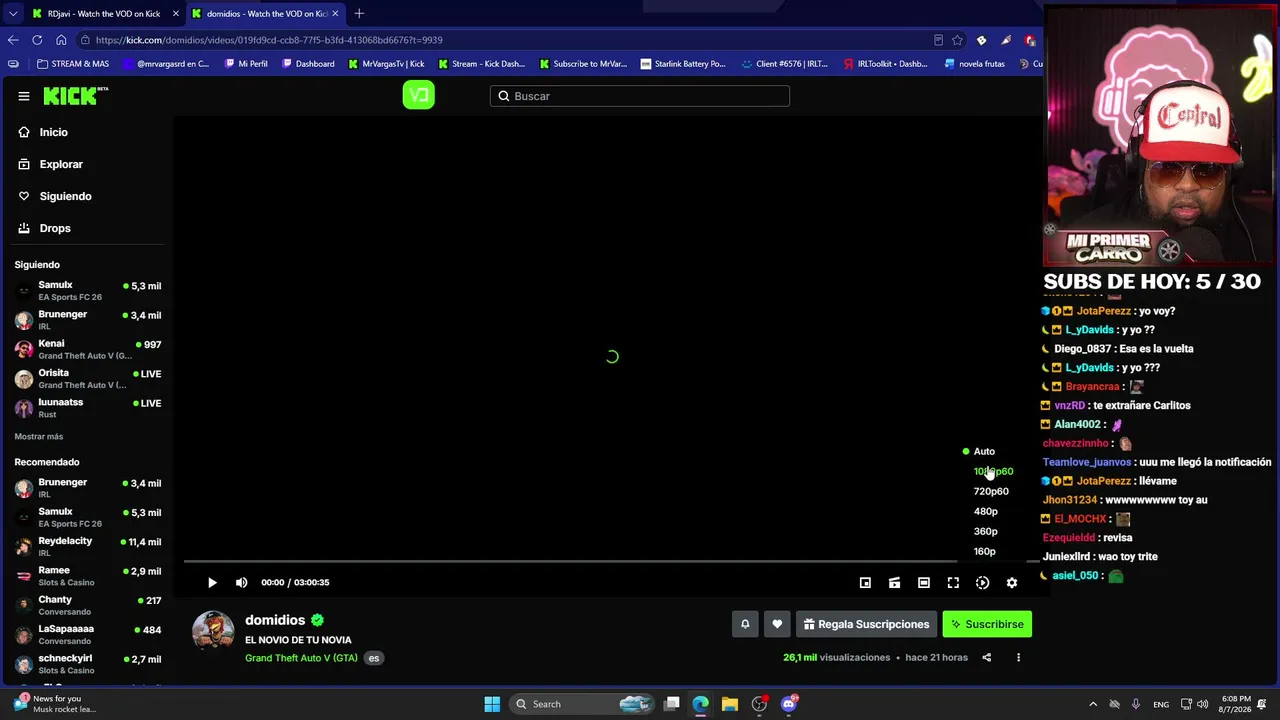Viewport: 1280px width, 720px height.
Task: Go to browser home page
Action: tap(61, 40)
